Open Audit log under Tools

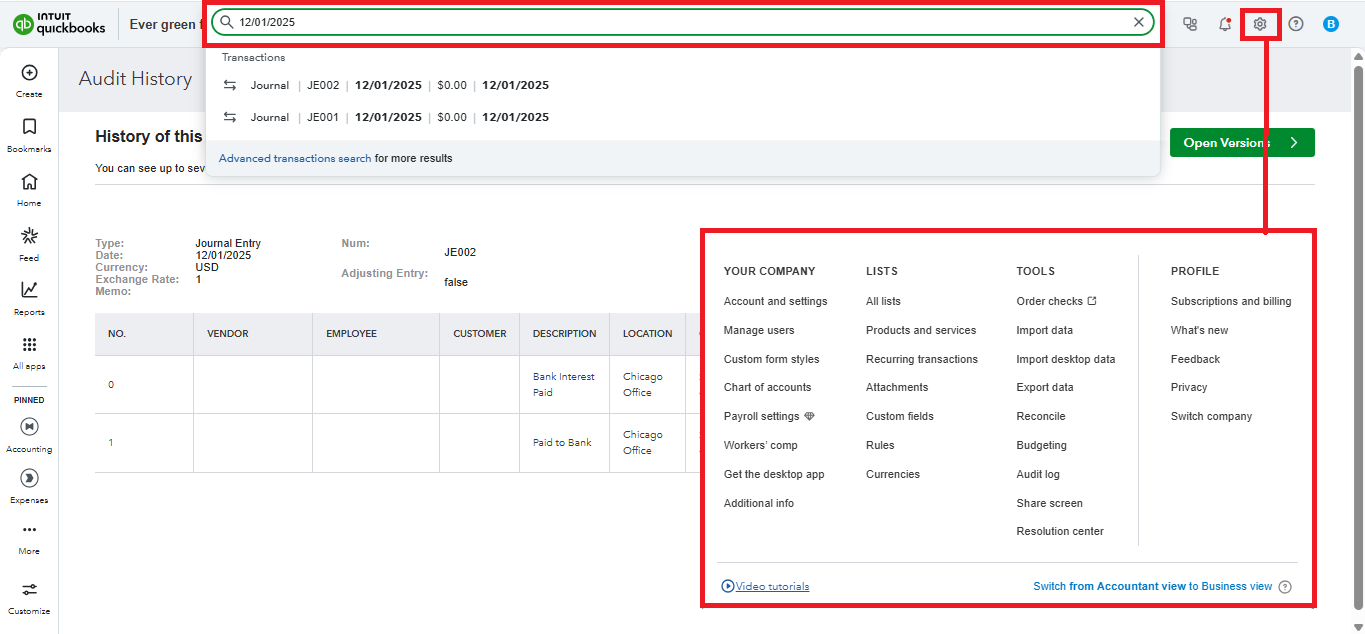coord(1038,475)
